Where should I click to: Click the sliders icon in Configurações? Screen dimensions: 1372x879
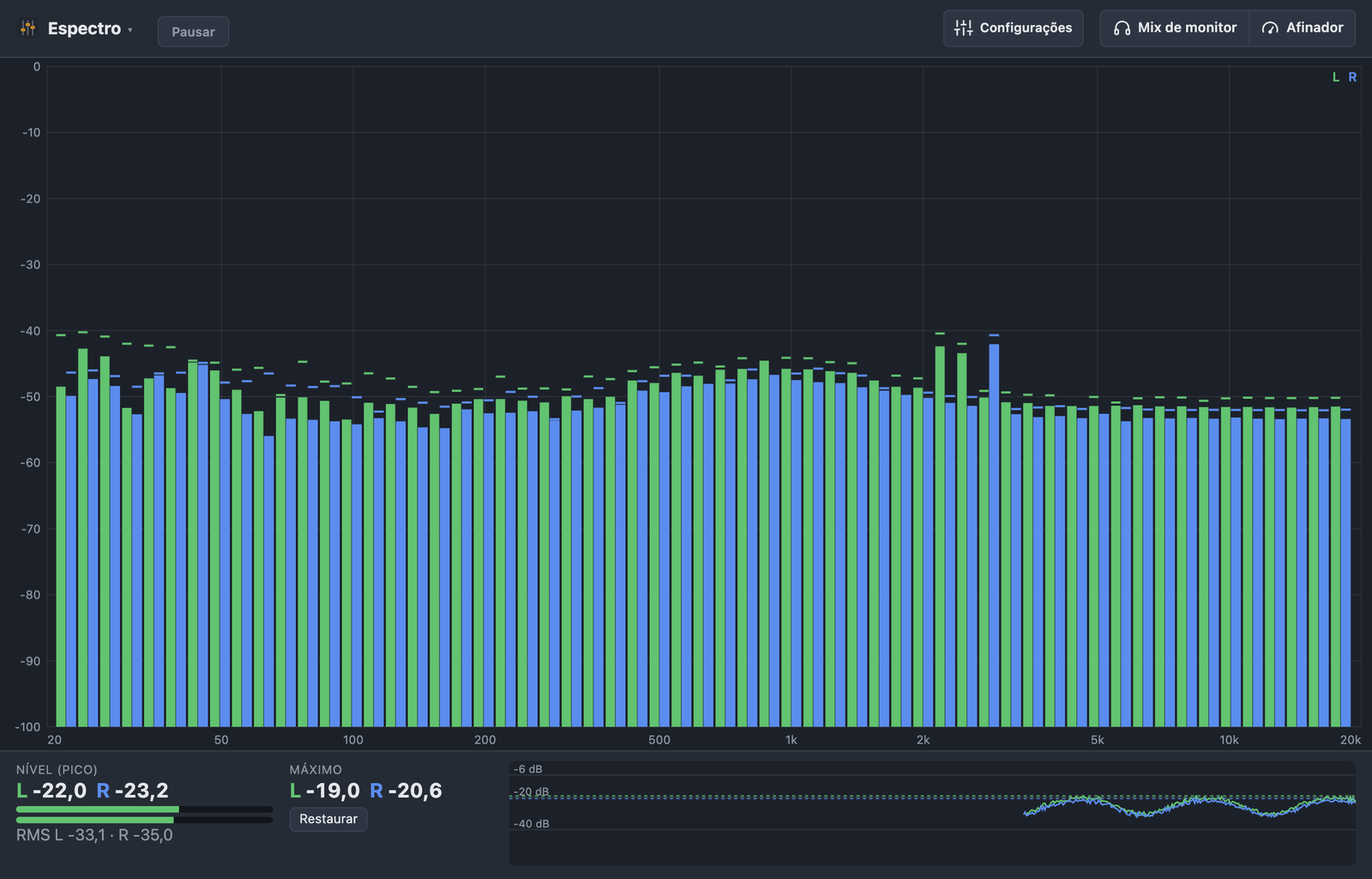tap(963, 28)
